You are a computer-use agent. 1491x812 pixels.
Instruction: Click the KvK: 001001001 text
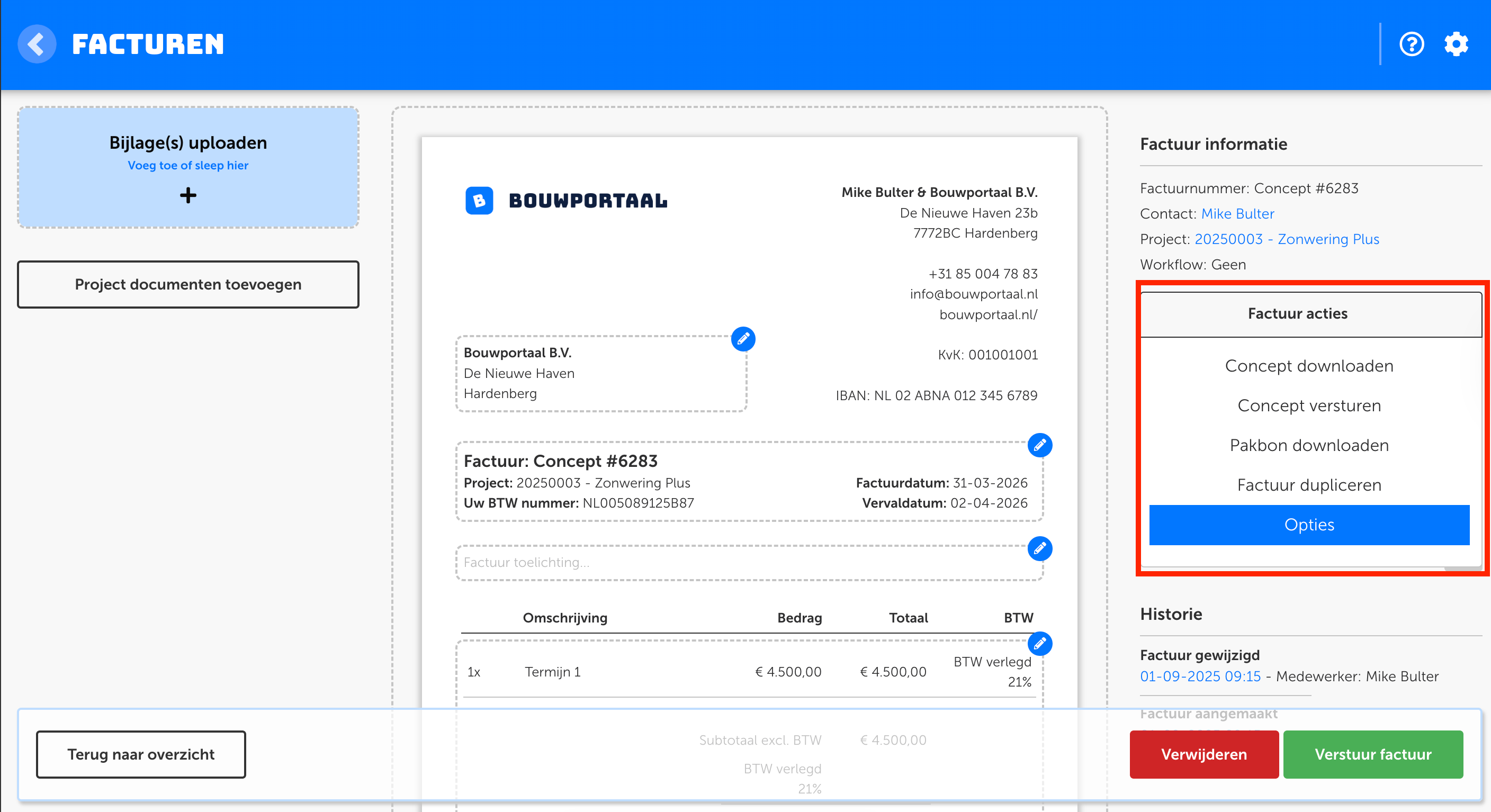click(x=987, y=355)
